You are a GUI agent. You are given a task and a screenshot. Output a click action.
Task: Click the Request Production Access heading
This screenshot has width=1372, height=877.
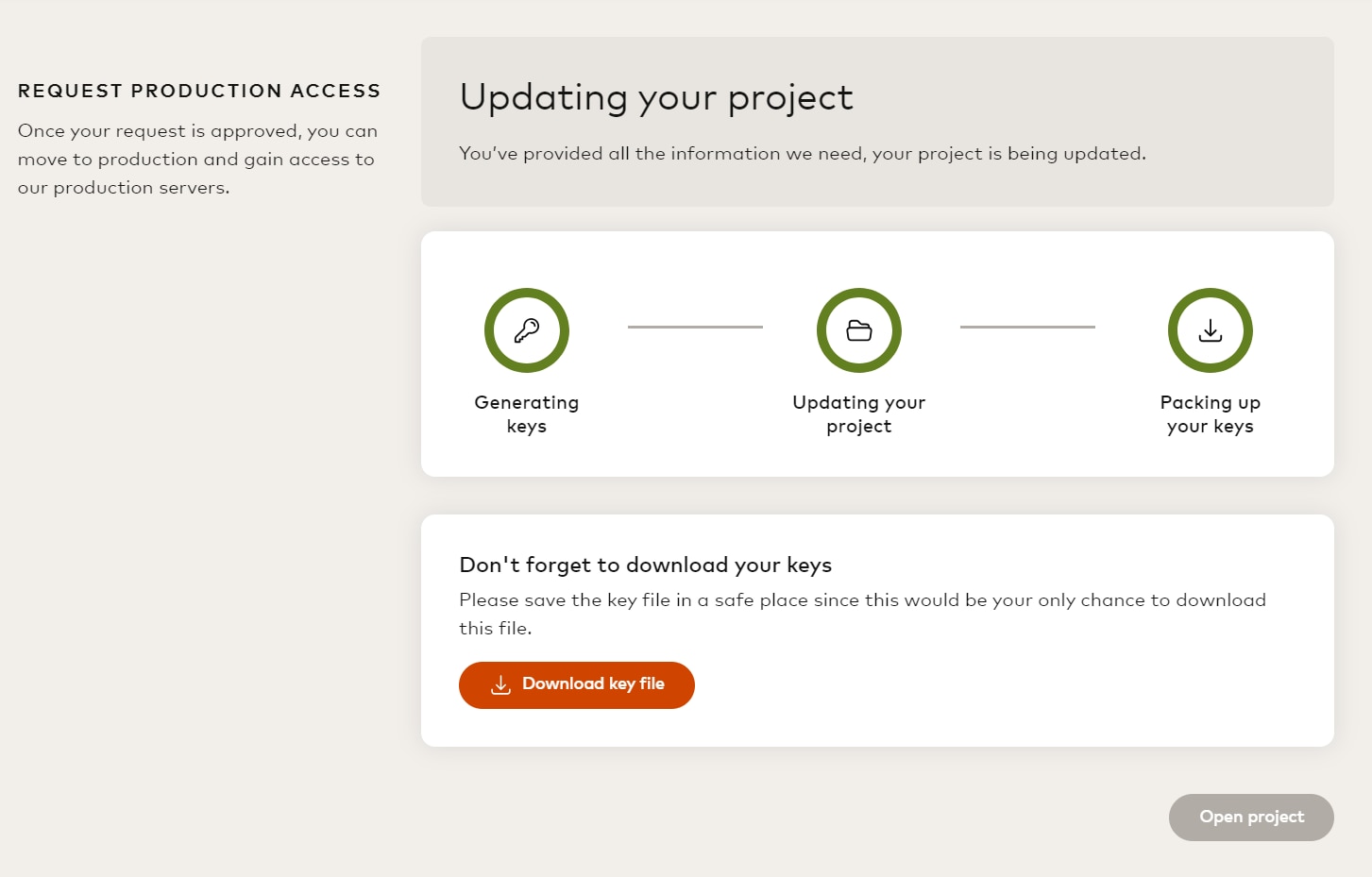(x=199, y=91)
